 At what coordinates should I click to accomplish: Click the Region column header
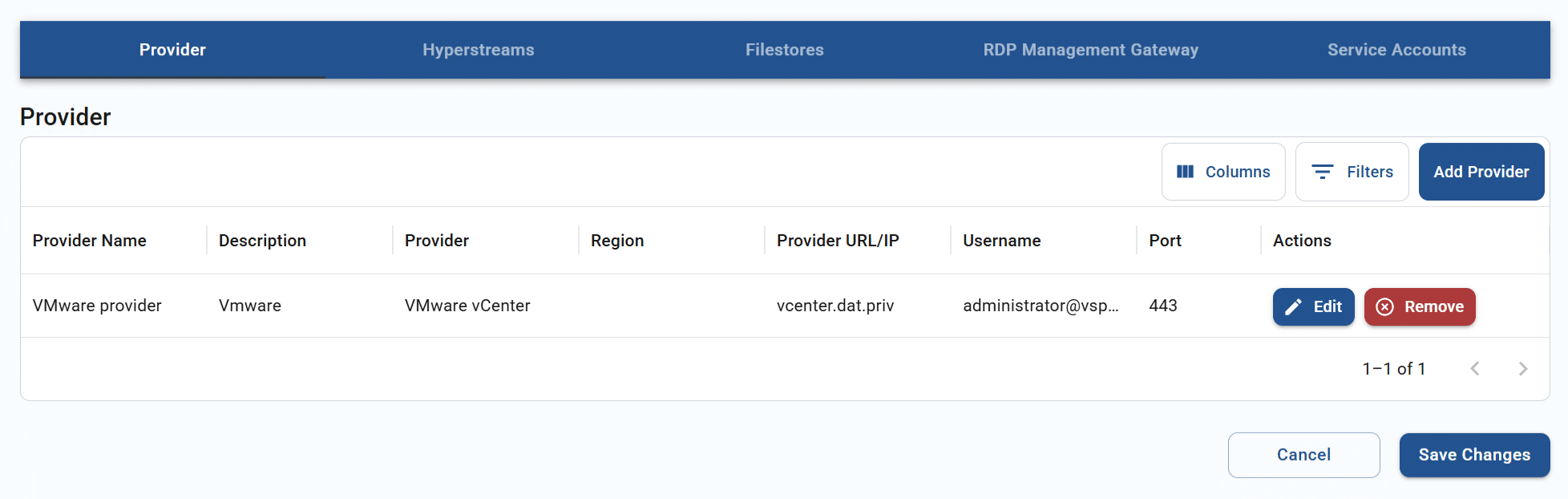coord(617,241)
